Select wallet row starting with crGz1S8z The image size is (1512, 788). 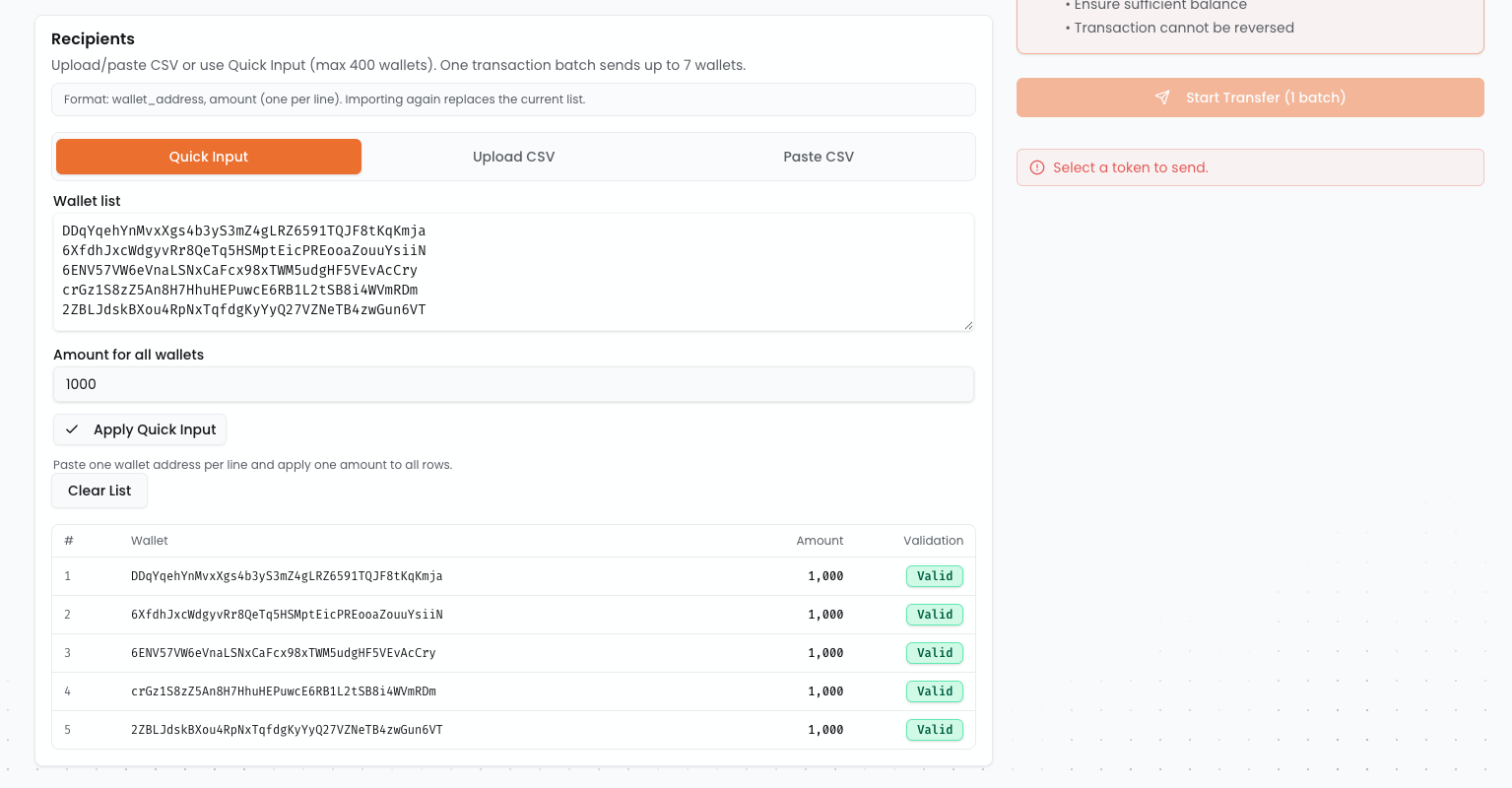click(x=284, y=691)
